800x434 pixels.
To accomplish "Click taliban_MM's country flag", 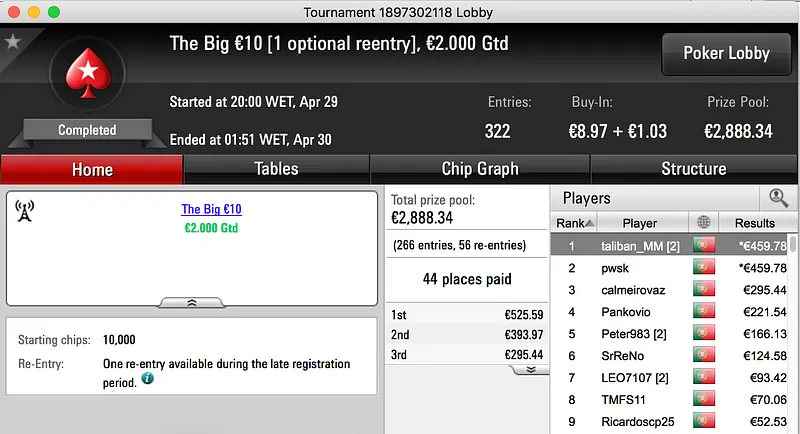I will tap(703, 246).
